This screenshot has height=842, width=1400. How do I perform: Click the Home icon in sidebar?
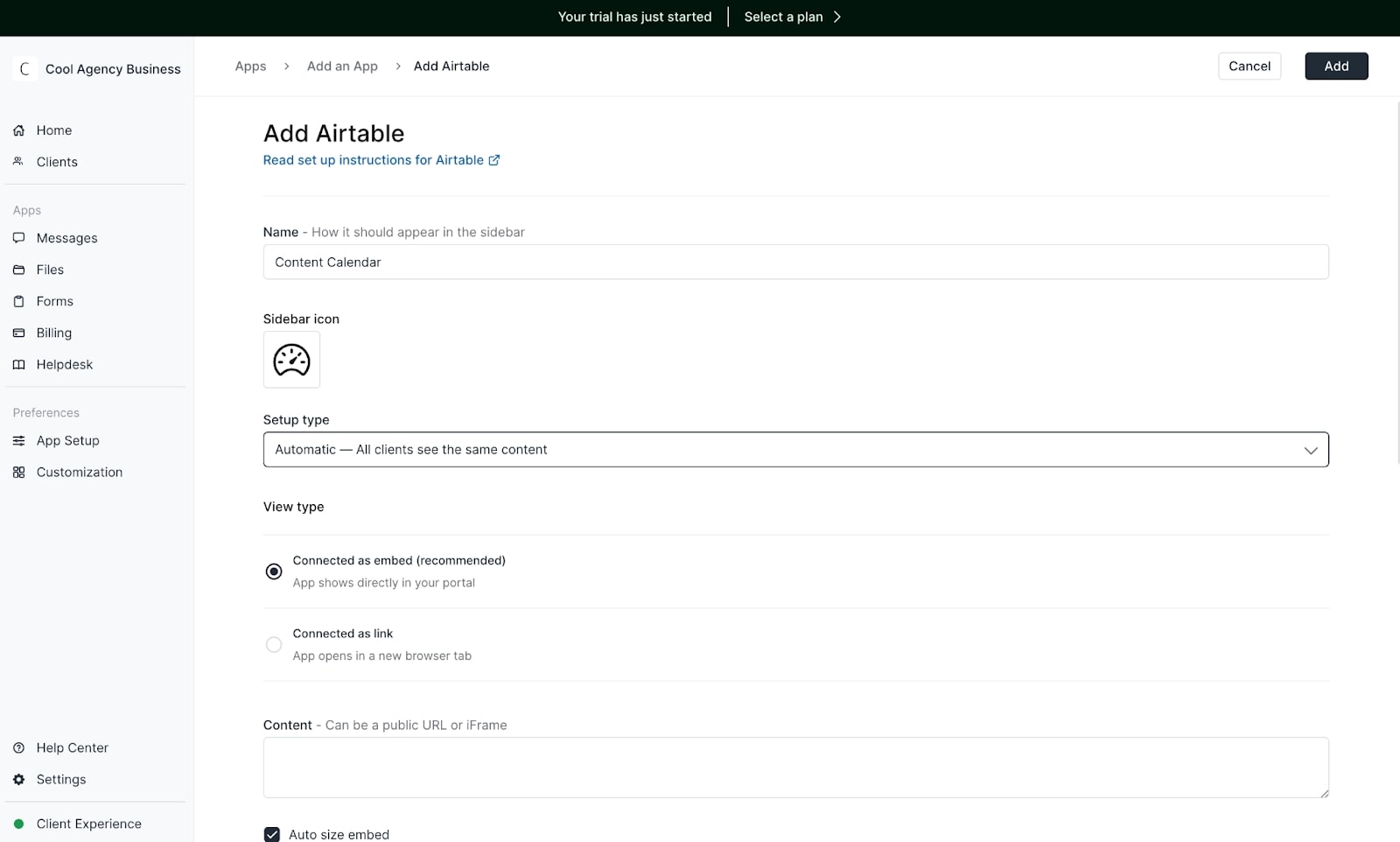click(18, 130)
